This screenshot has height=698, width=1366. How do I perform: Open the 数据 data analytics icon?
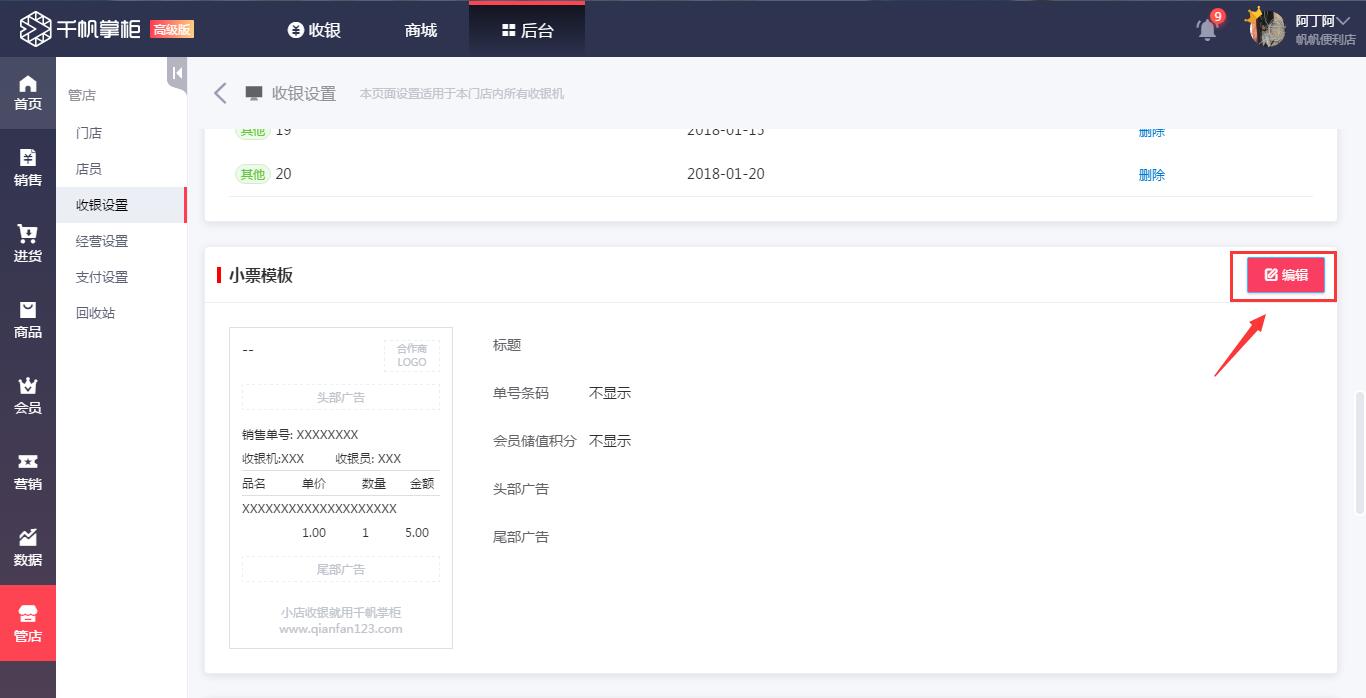(x=27, y=546)
